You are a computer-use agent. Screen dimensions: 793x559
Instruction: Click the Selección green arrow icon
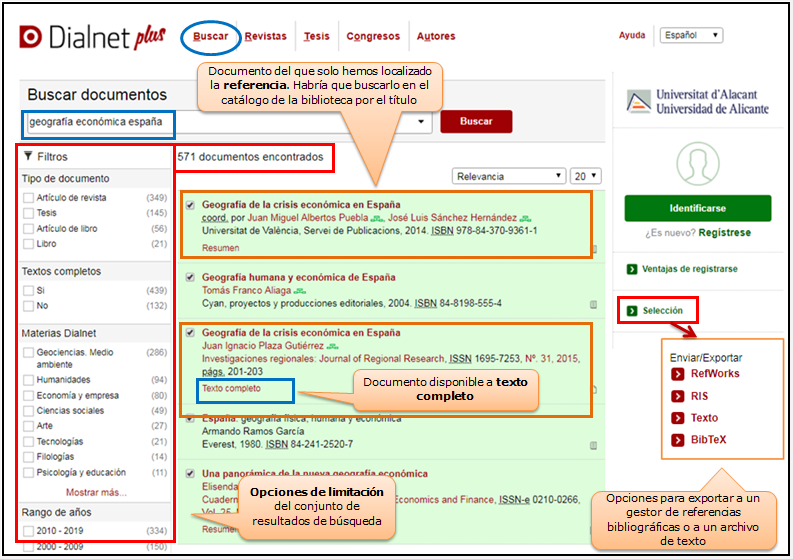(631, 311)
